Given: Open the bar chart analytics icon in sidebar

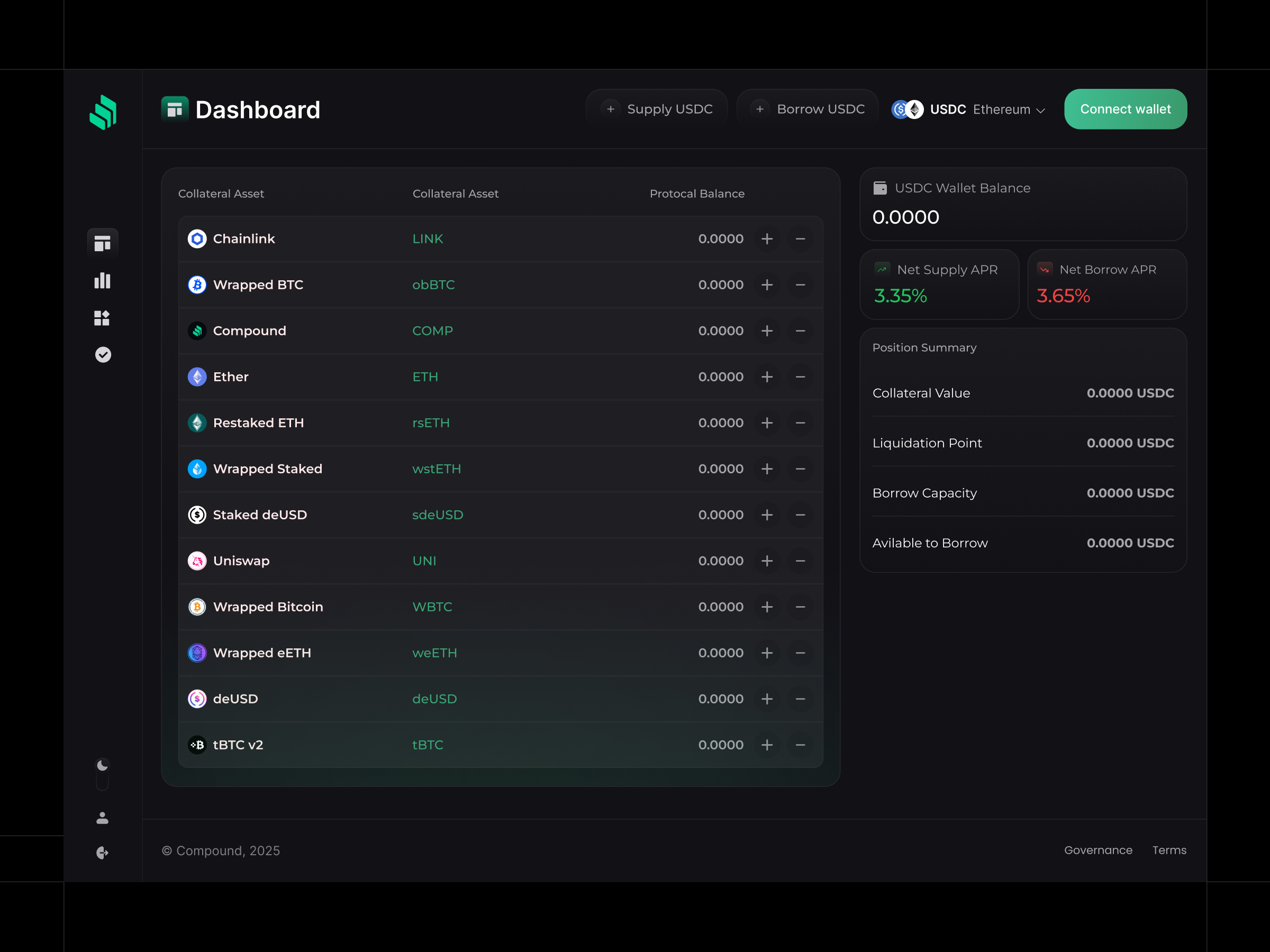Looking at the screenshot, I should coord(102,281).
